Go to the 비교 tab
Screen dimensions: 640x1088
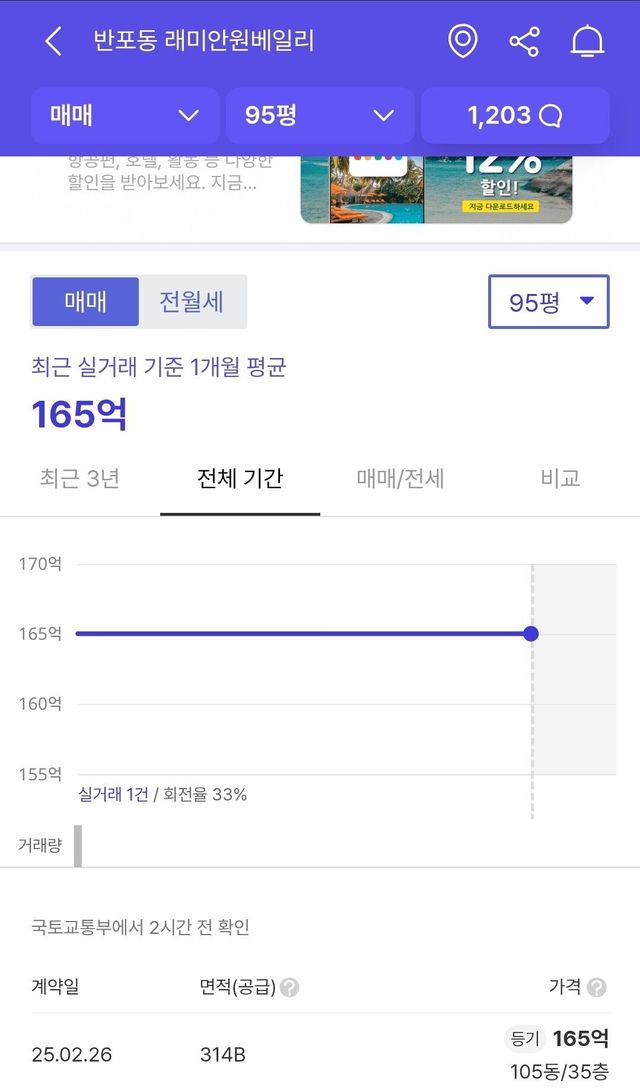[x=560, y=478]
